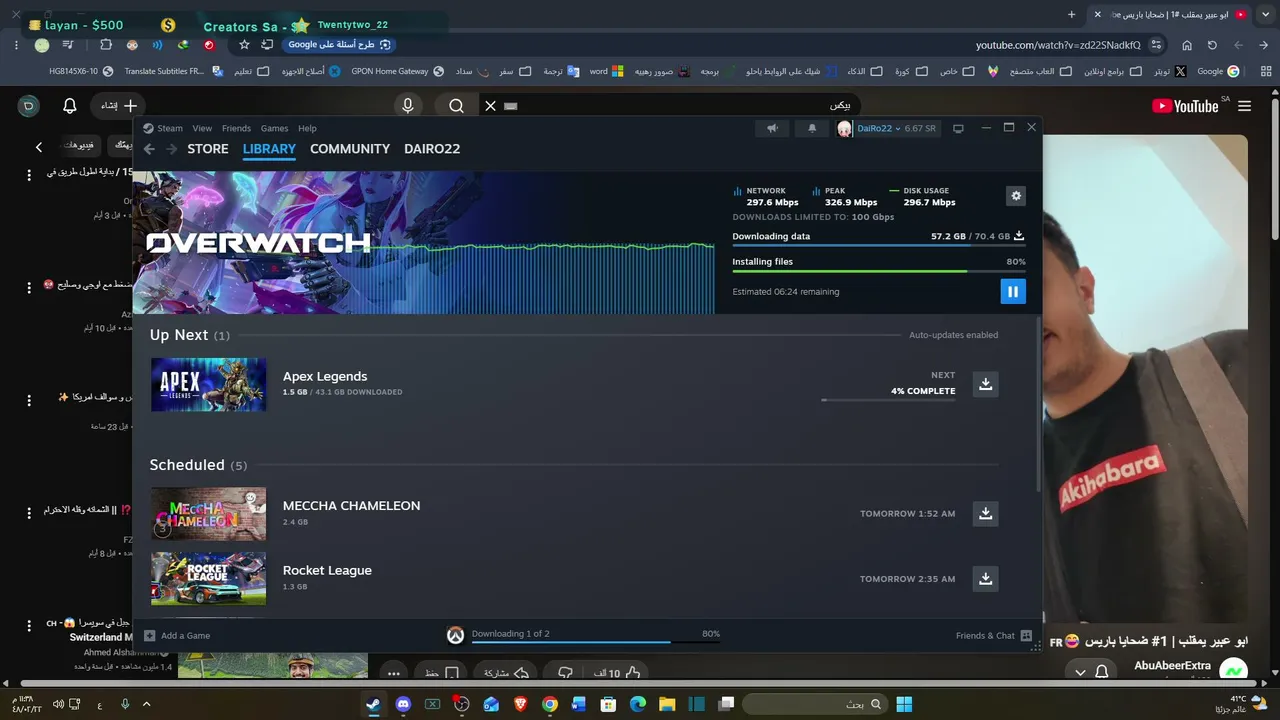Open Discord from the taskbar

[x=403, y=704]
